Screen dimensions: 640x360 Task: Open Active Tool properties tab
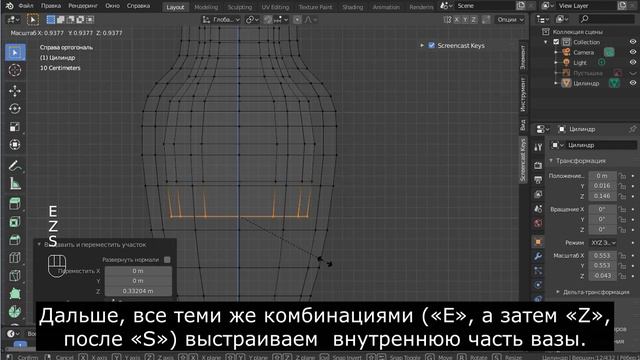pos(538,147)
